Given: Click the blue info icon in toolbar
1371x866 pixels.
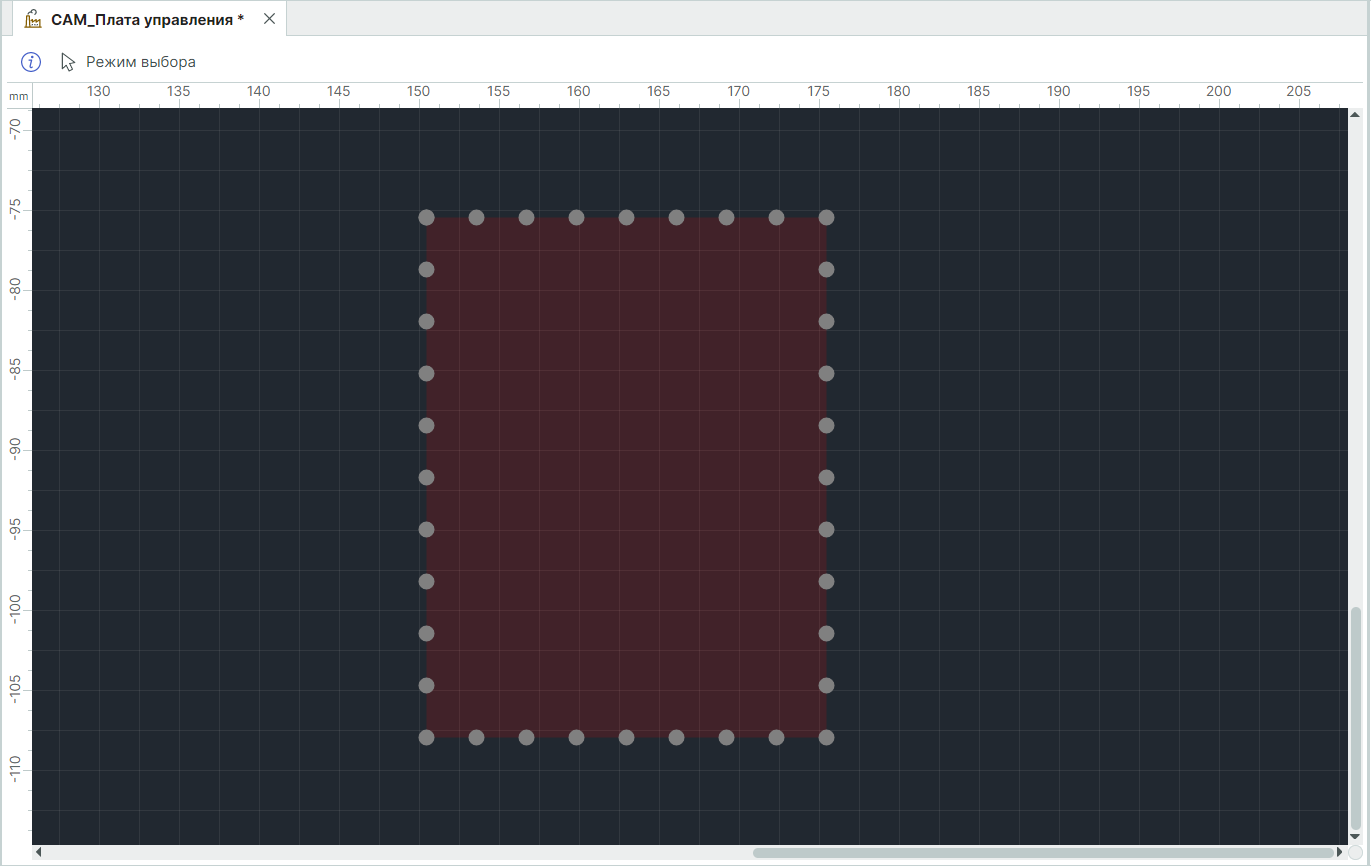Looking at the screenshot, I should [31, 62].
